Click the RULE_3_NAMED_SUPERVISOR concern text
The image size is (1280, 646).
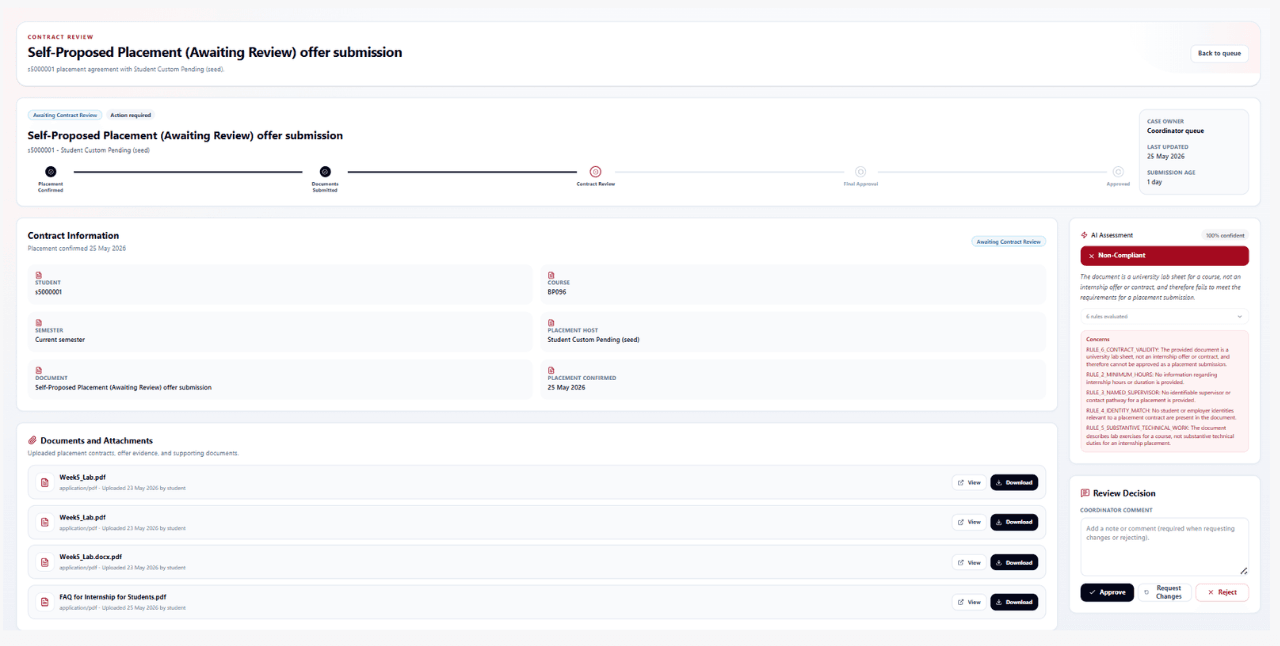coord(1160,396)
